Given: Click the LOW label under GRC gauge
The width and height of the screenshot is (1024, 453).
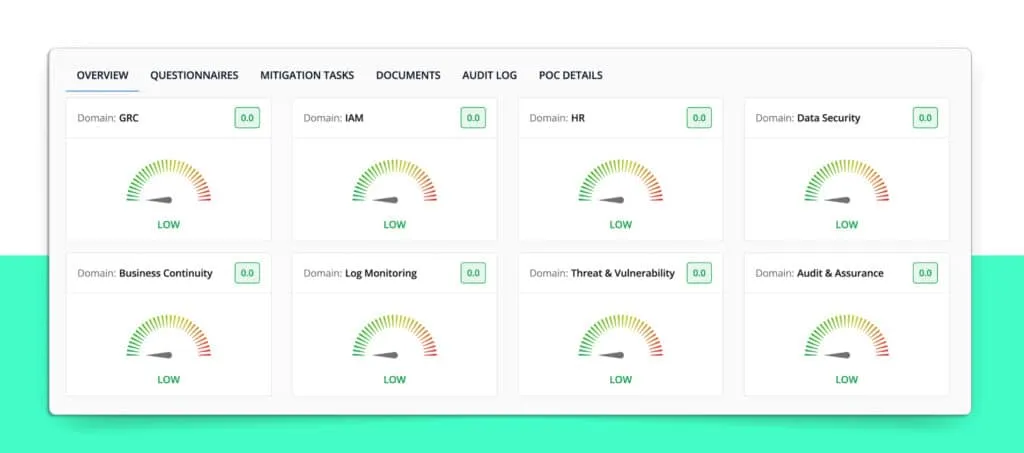Looking at the screenshot, I should point(168,225).
